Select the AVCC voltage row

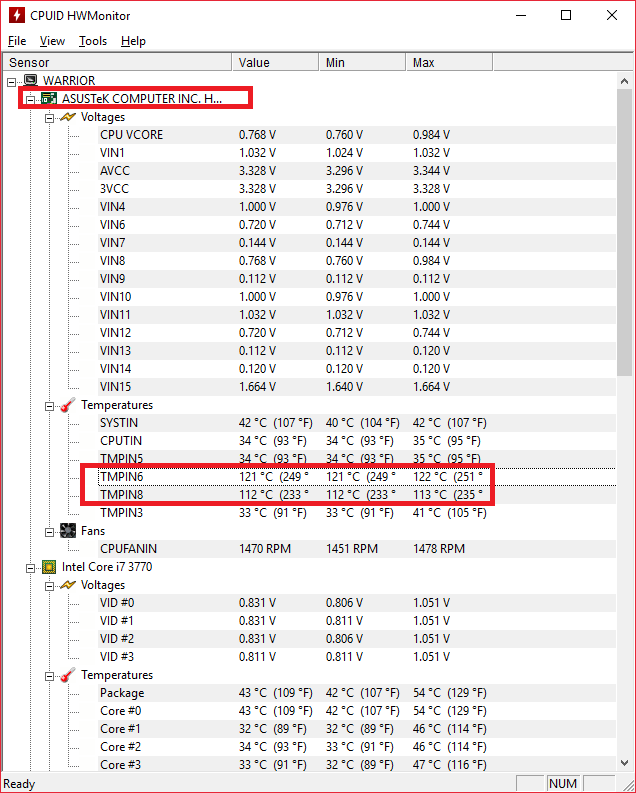point(357,171)
